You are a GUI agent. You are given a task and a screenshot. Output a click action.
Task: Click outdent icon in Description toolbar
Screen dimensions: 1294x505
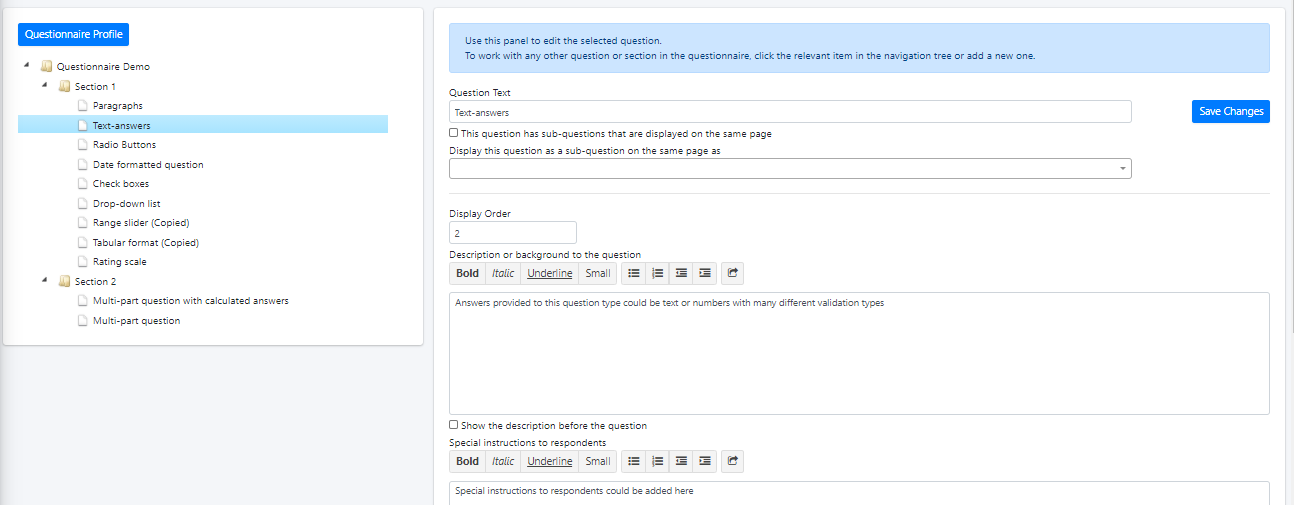point(681,273)
